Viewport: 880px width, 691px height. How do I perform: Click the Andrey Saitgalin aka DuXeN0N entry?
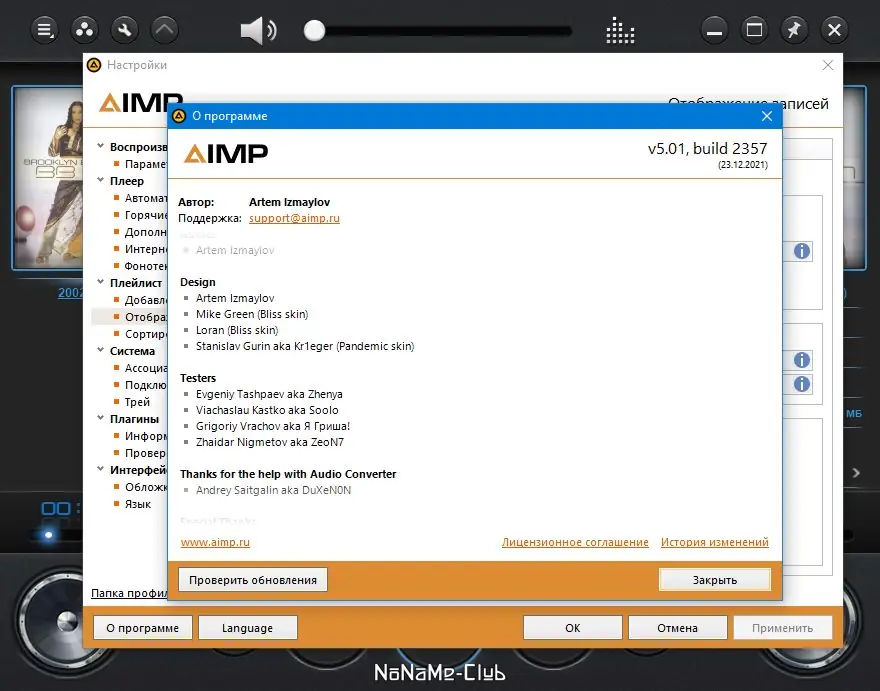coord(273,490)
